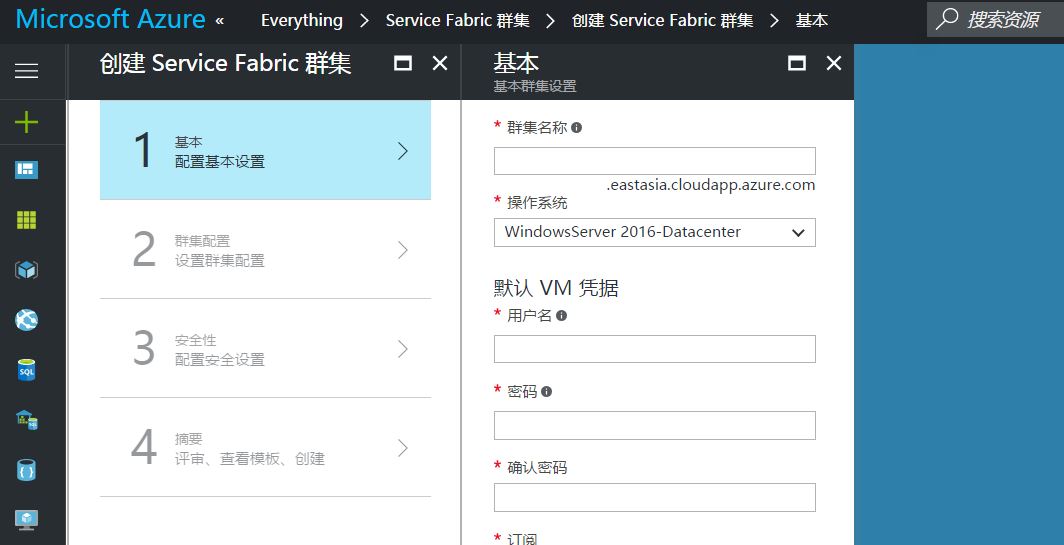Click the 密码 input field
Image resolution: width=1064 pixels, height=545 pixels.
tap(655, 425)
